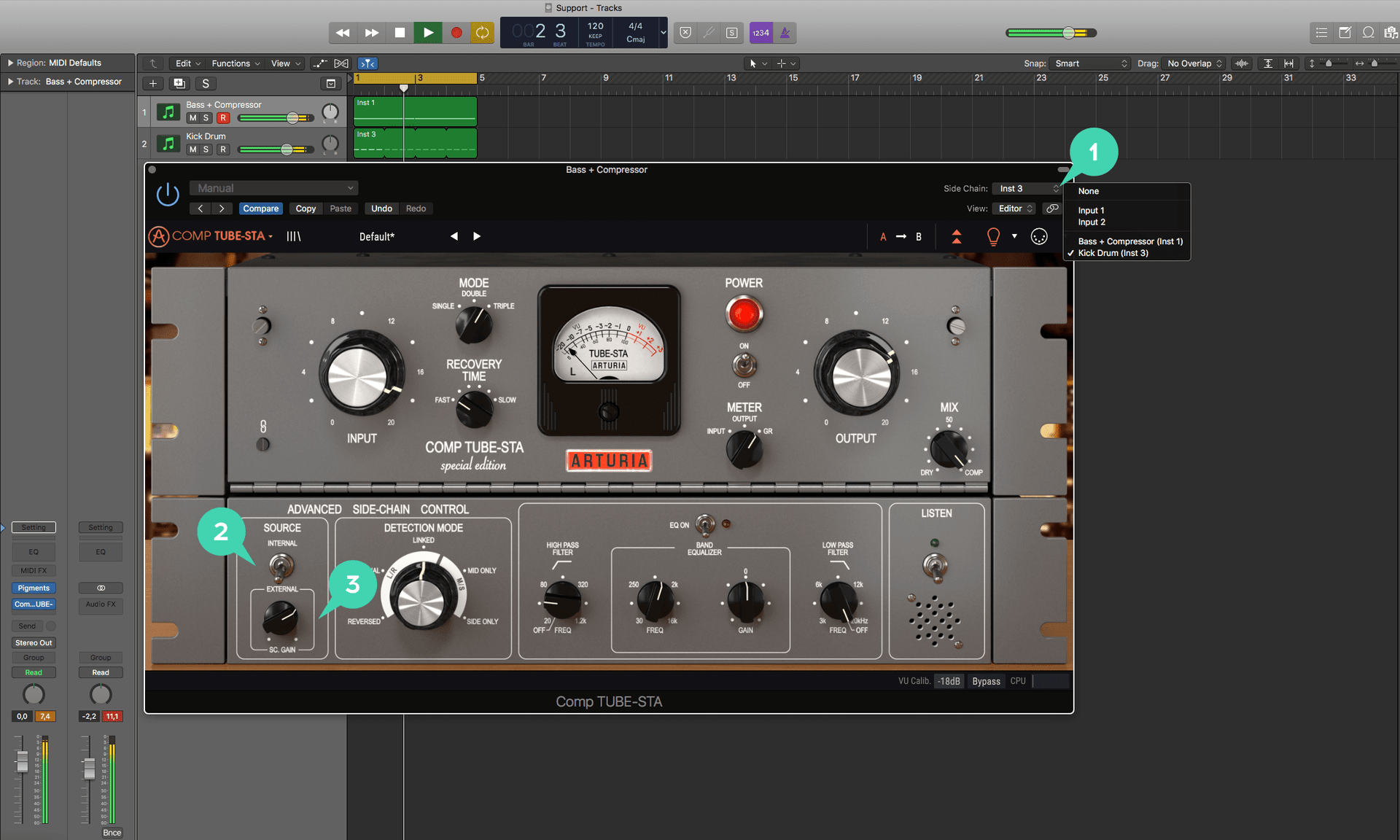Open the Arturia COMP TUBE-STA logo menu
1400x840 pixels.
211,236
